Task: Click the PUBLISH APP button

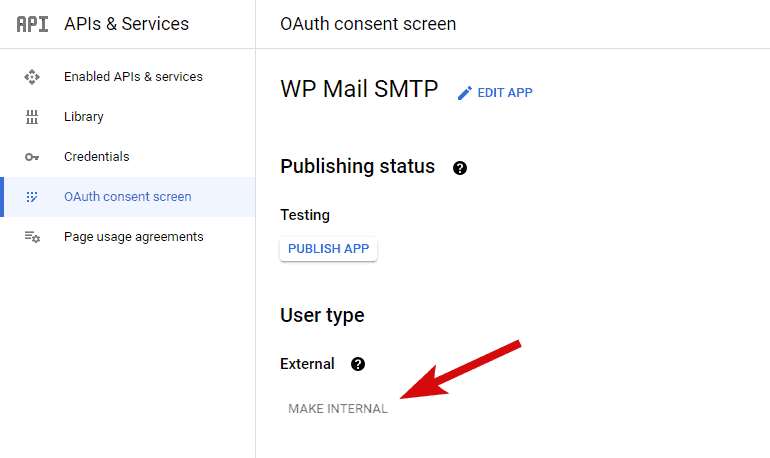Action: pos(329,249)
